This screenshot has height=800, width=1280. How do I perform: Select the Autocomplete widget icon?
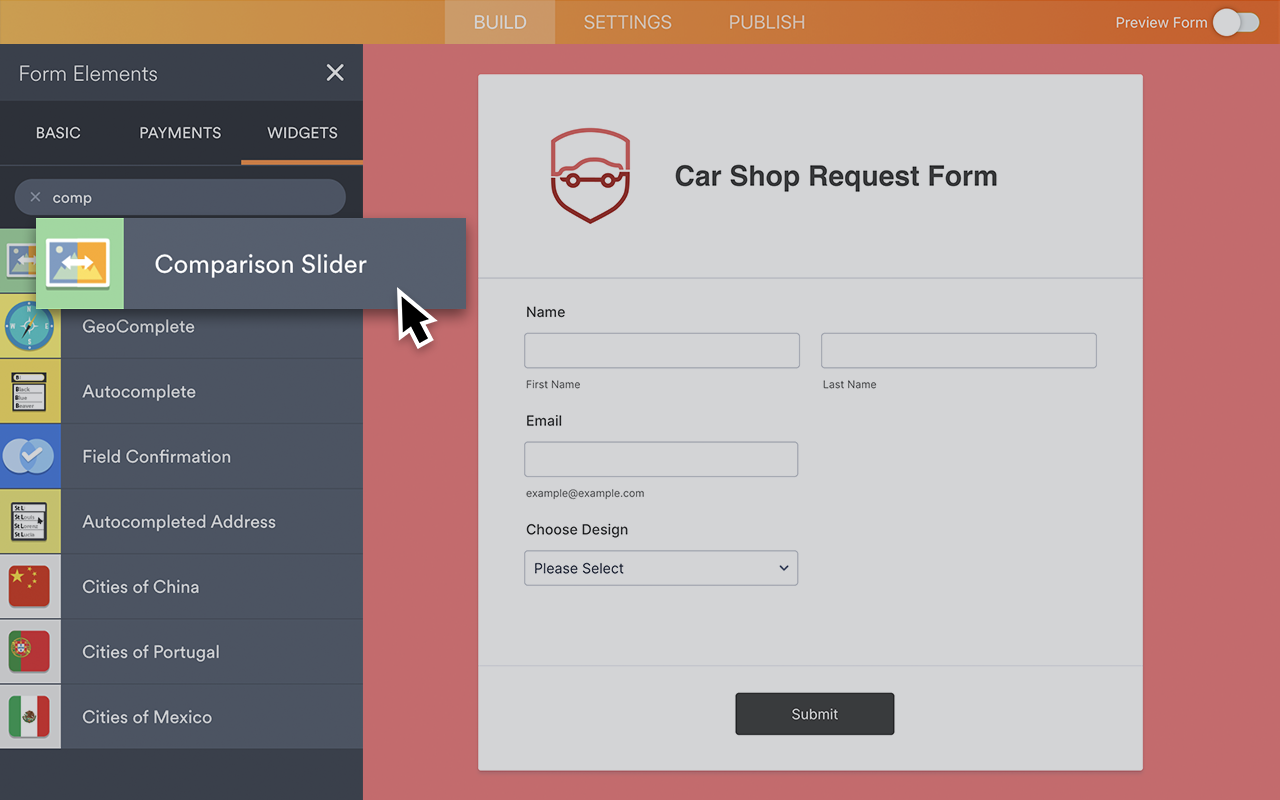click(x=30, y=391)
